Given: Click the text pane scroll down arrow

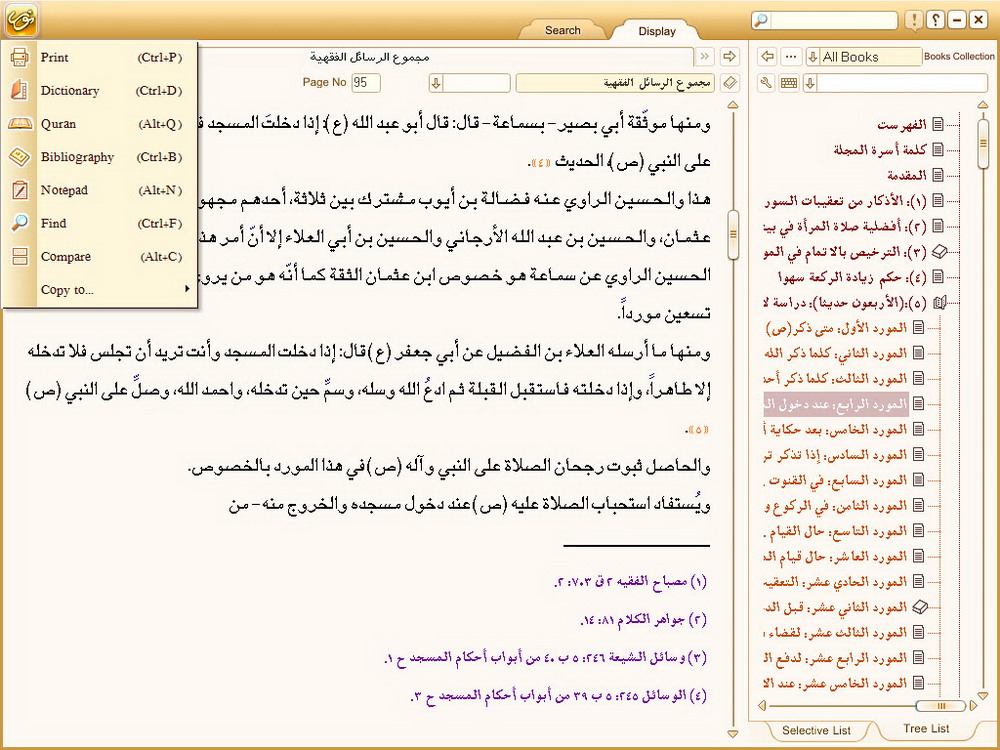Looking at the screenshot, I should [733, 734].
